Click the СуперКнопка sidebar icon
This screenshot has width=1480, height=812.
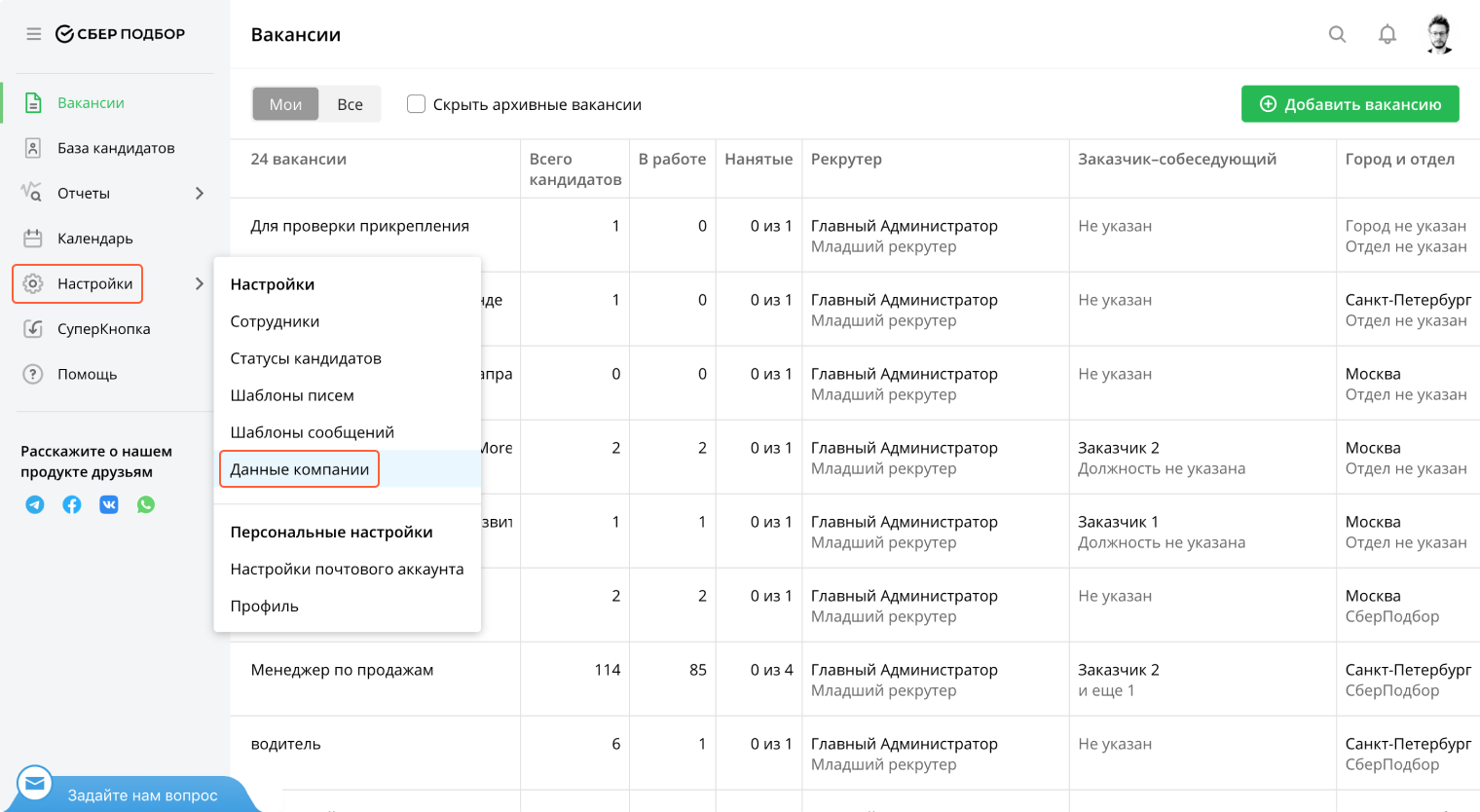[x=33, y=329]
